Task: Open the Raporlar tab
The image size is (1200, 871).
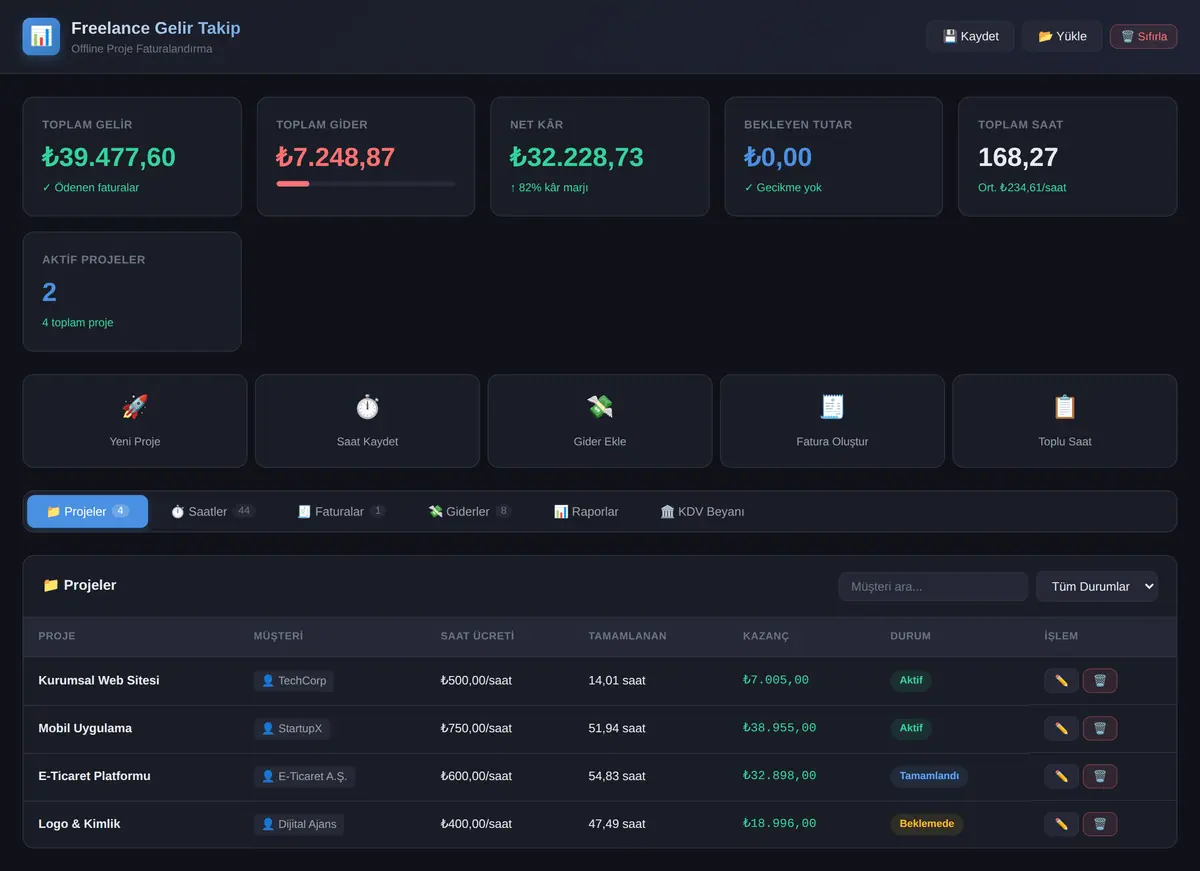Action: (586, 511)
